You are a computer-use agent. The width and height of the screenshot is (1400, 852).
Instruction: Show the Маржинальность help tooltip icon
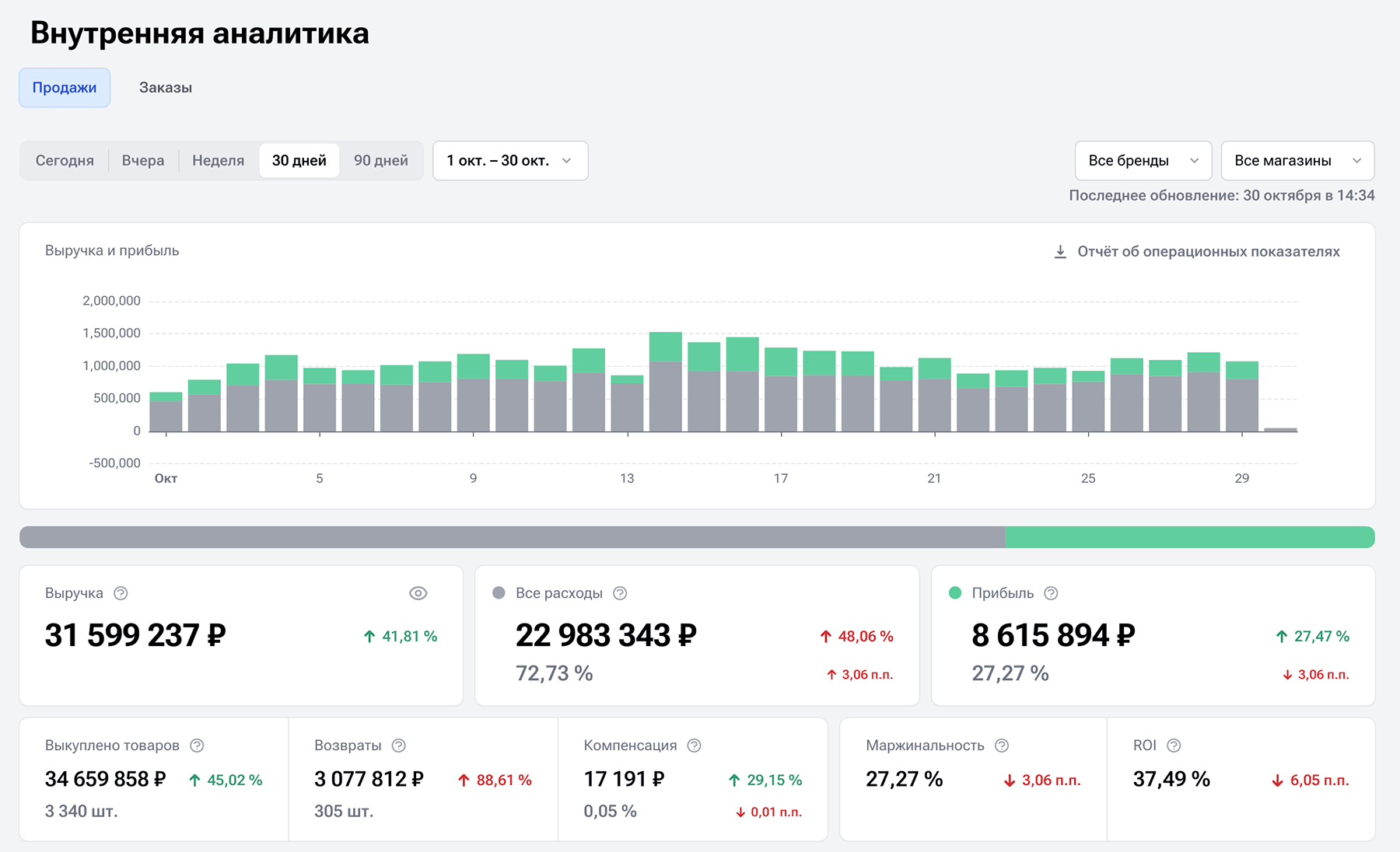pyautogui.click(x=1002, y=745)
